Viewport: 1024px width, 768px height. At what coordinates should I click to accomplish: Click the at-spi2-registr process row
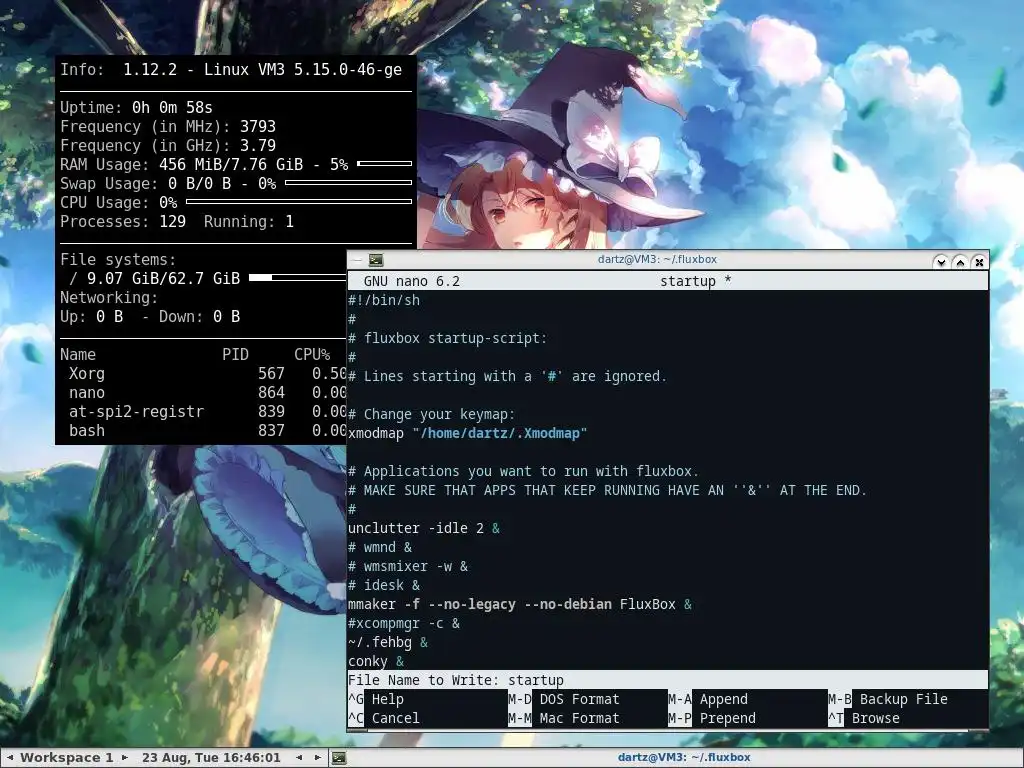click(203, 411)
